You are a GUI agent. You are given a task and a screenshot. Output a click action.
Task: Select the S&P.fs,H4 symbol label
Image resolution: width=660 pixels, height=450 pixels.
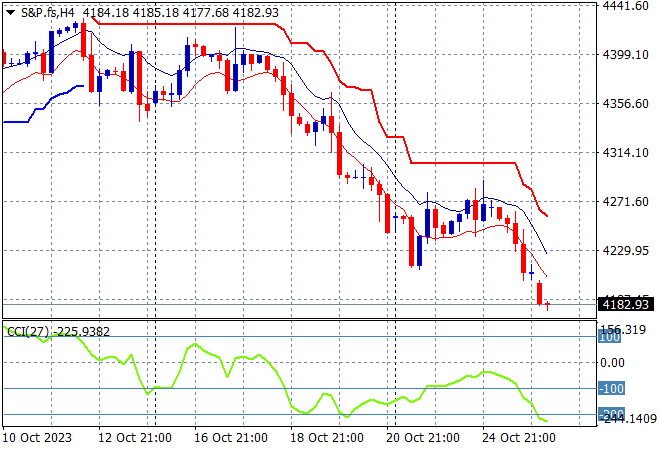(48, 13)
